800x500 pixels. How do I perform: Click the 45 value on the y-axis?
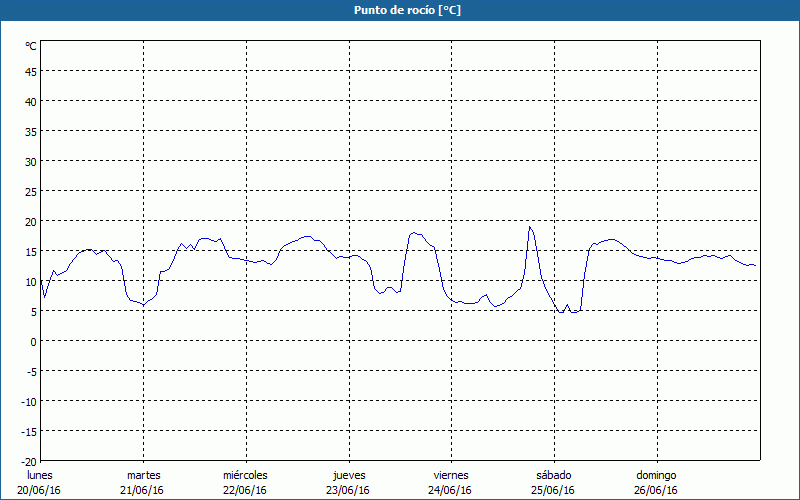[x=31, y=72]
